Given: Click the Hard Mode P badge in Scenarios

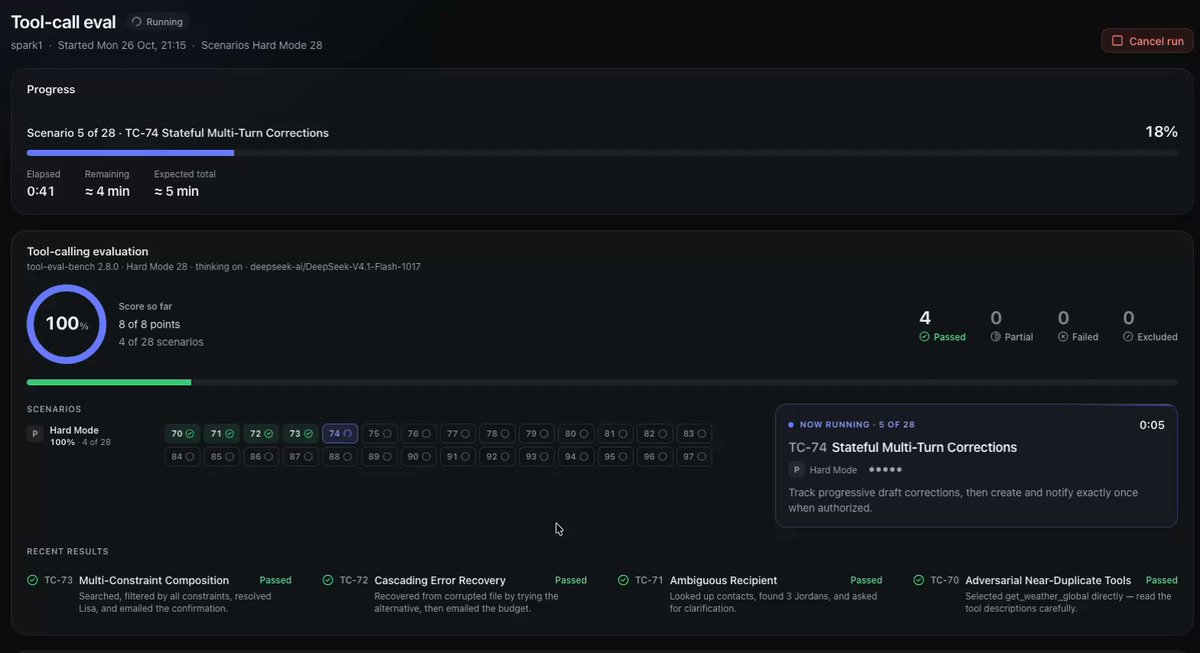Looking at the screenshot, I should [35, 434].
